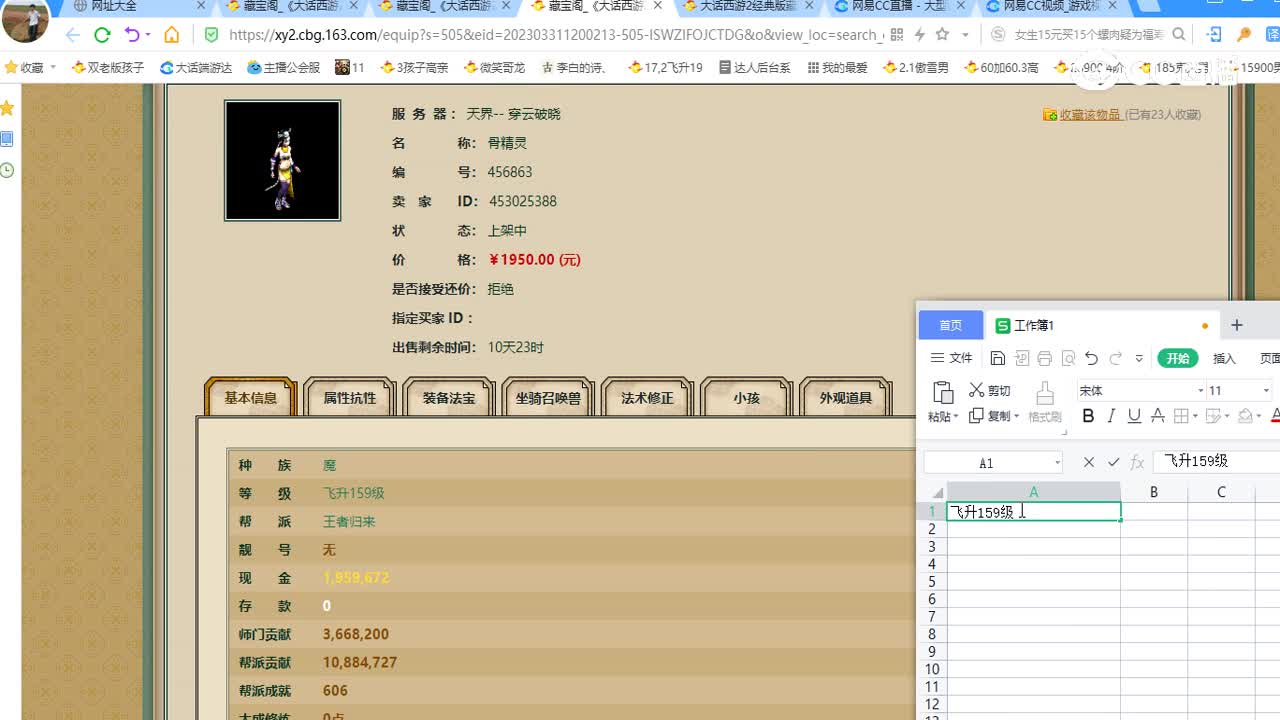Cut selection with 剪切 scissors button
The image size is (1280, 720).
coord(990,390)
